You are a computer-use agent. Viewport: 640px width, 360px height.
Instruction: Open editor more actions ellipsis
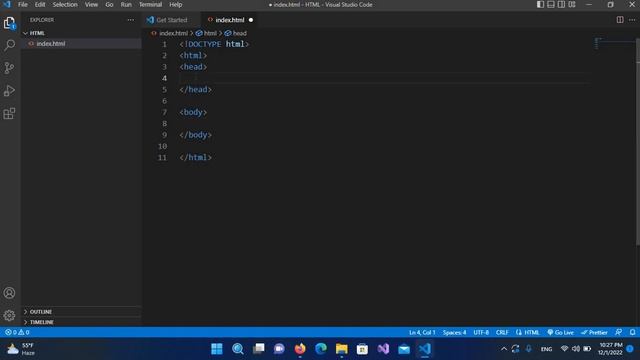pos(632,20)
